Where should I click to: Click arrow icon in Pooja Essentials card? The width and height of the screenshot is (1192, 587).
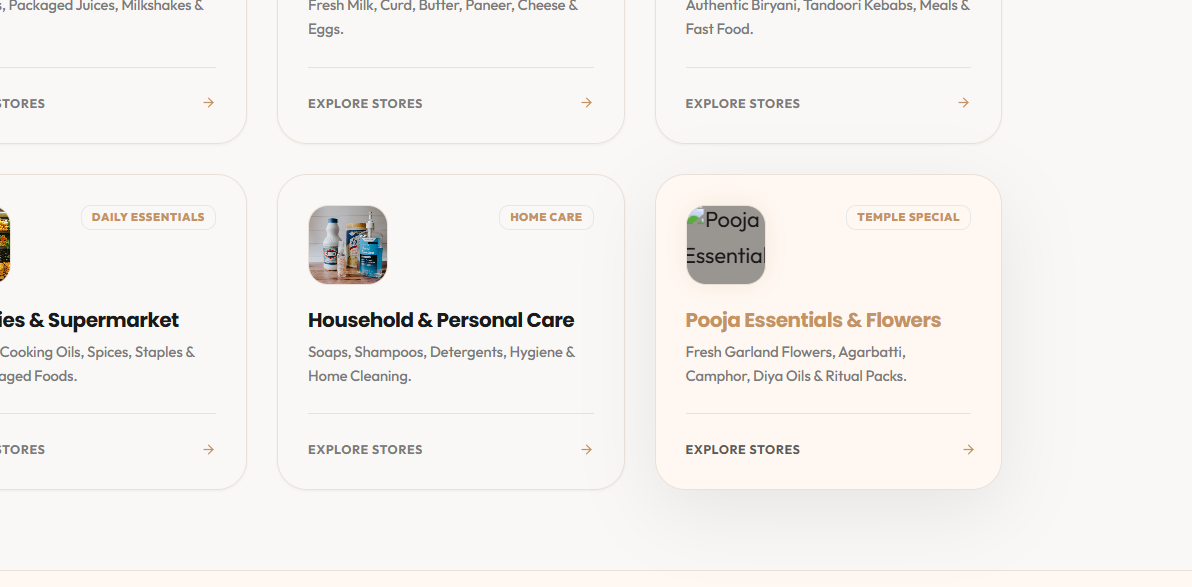[x=968, y=449]
